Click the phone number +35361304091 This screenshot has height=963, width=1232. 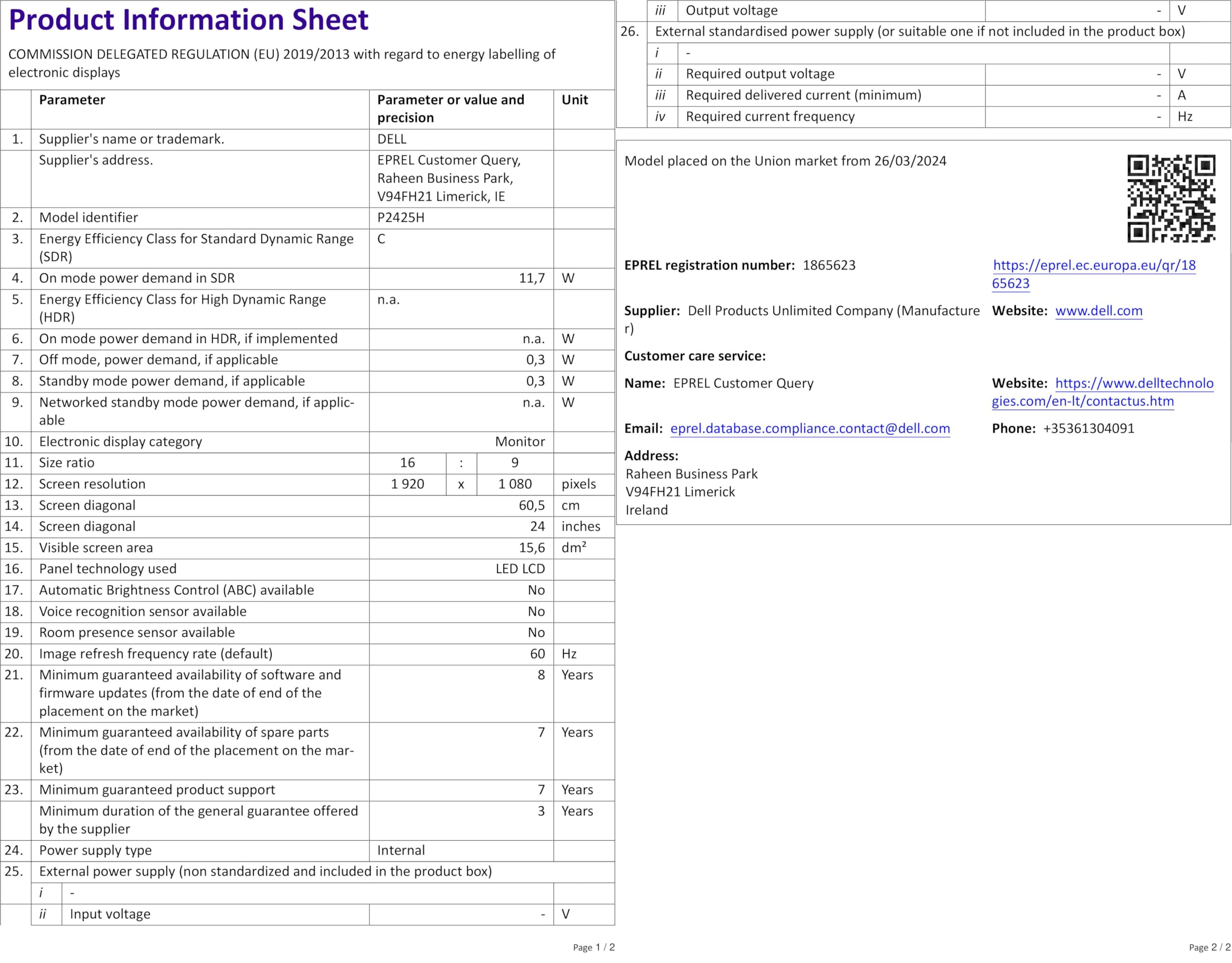(x=1088, y=429)
